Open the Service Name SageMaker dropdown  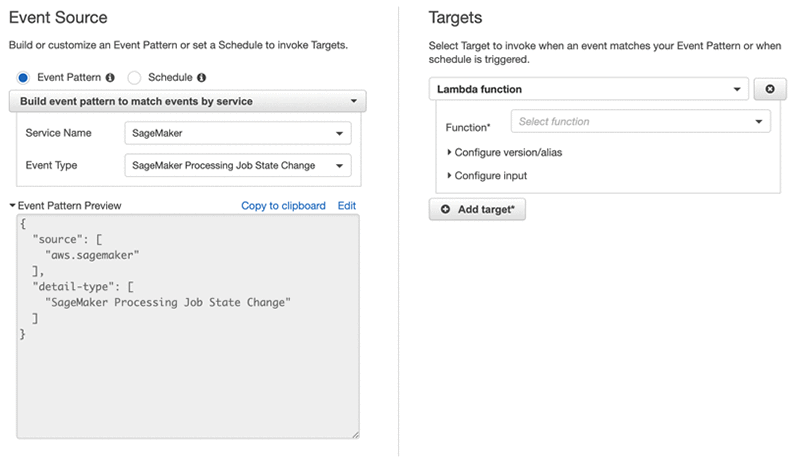(239, 134)
